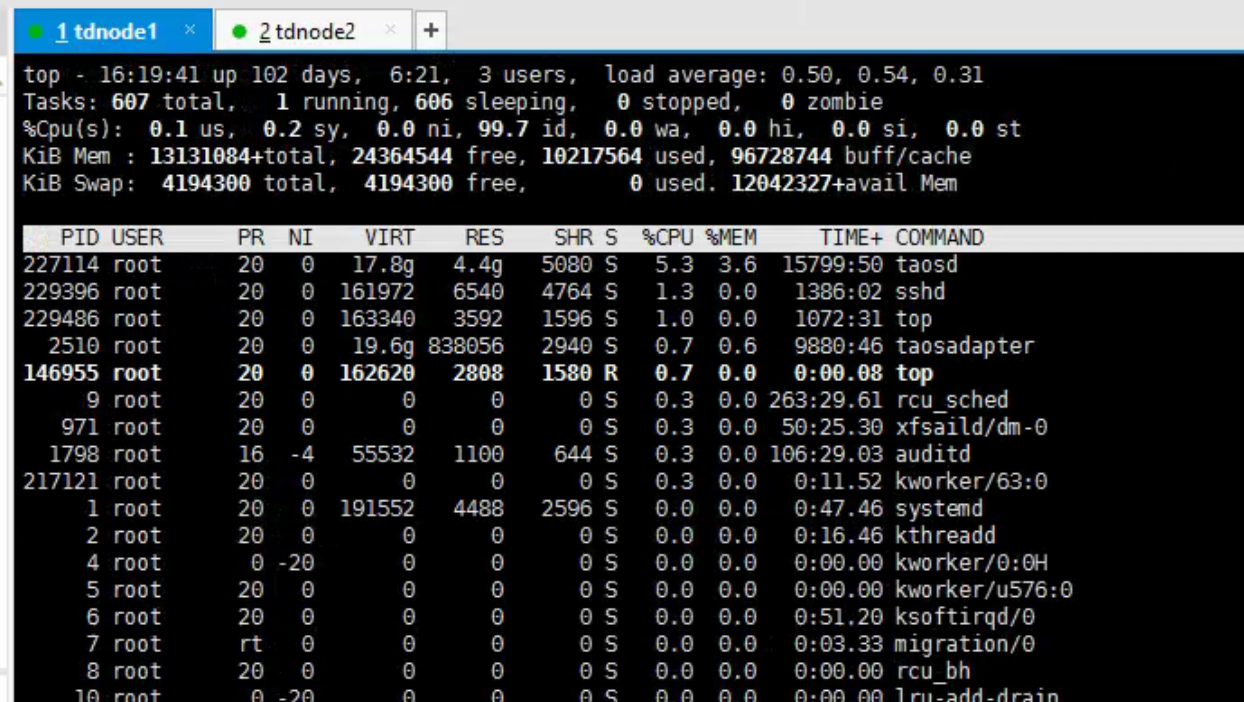The image size is (1244, 702).
Task: Click the 10217564 used memory value
Action: click(591, 156)
